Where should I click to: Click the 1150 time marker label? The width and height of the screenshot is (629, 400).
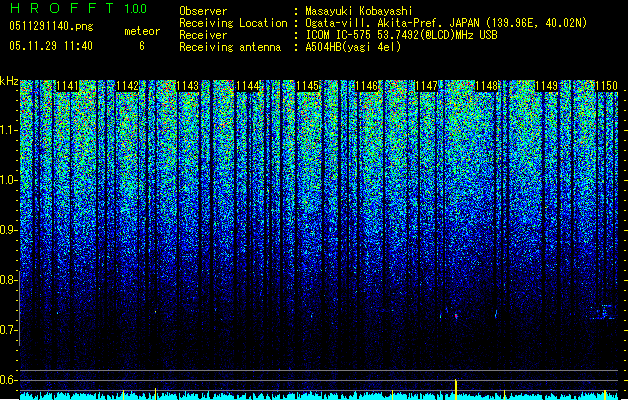click(606, 86)
